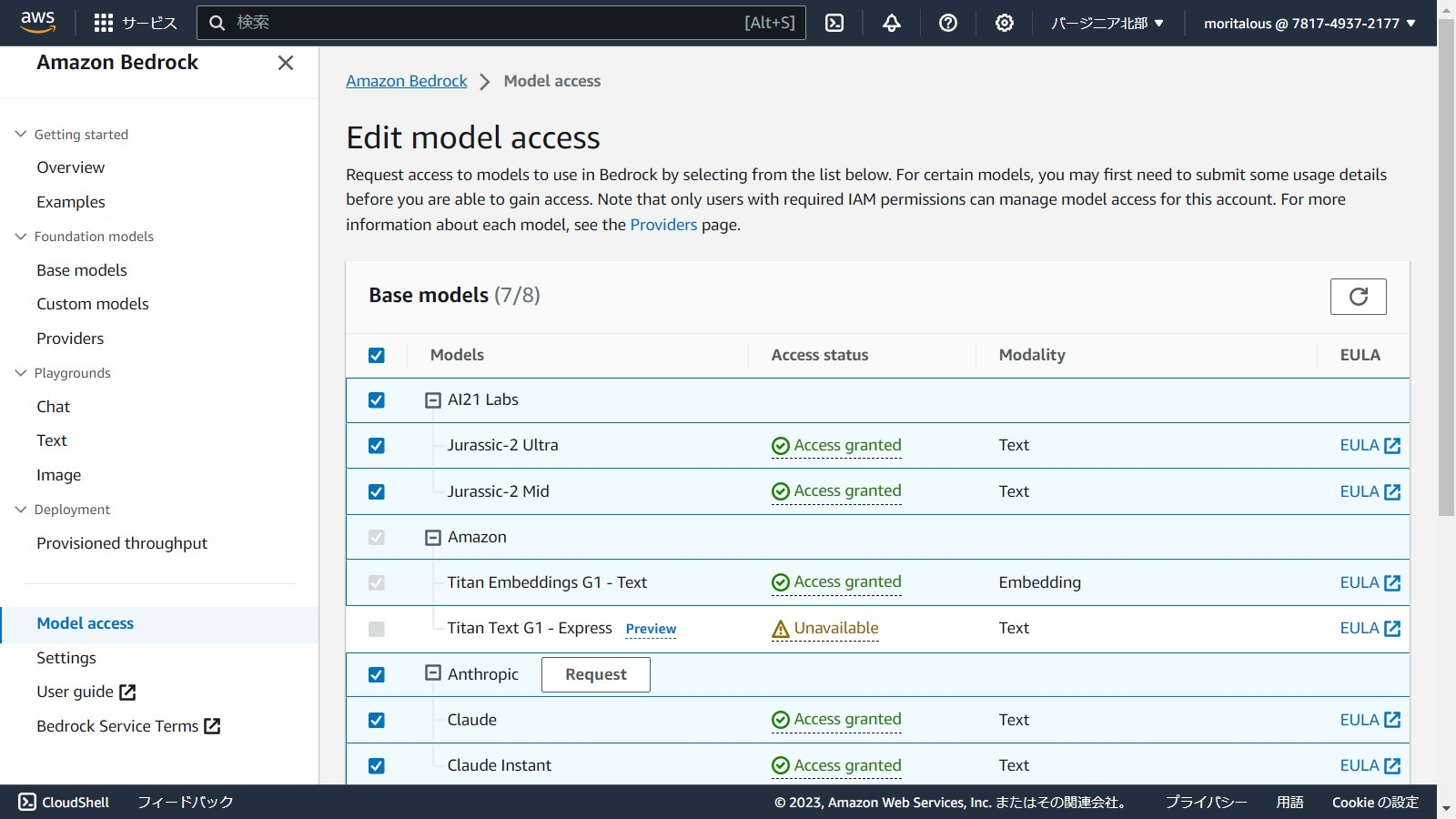Open the notifications bell

click(892, 23)
